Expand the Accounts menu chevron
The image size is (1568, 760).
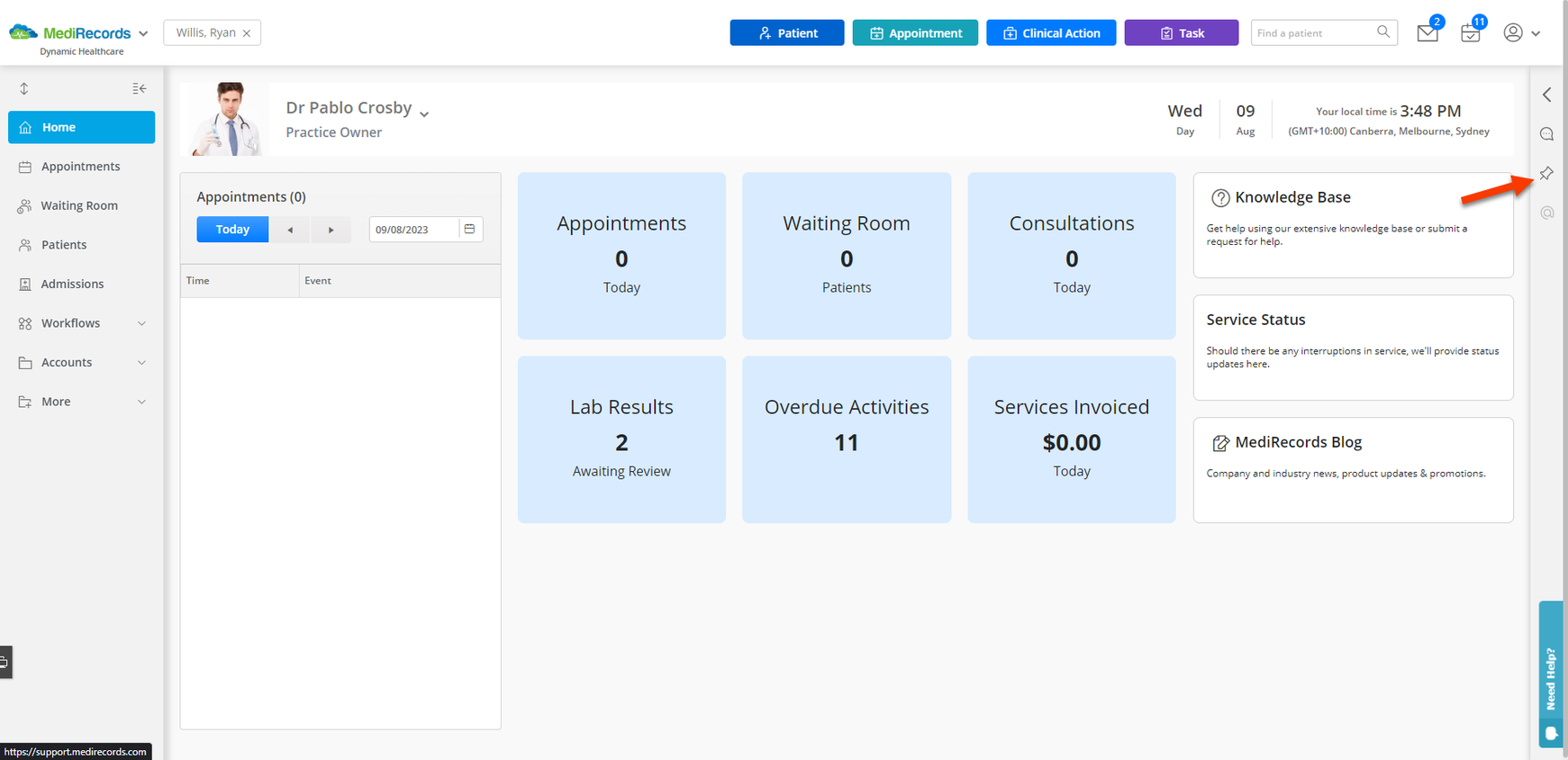click(x=141, y=363)
